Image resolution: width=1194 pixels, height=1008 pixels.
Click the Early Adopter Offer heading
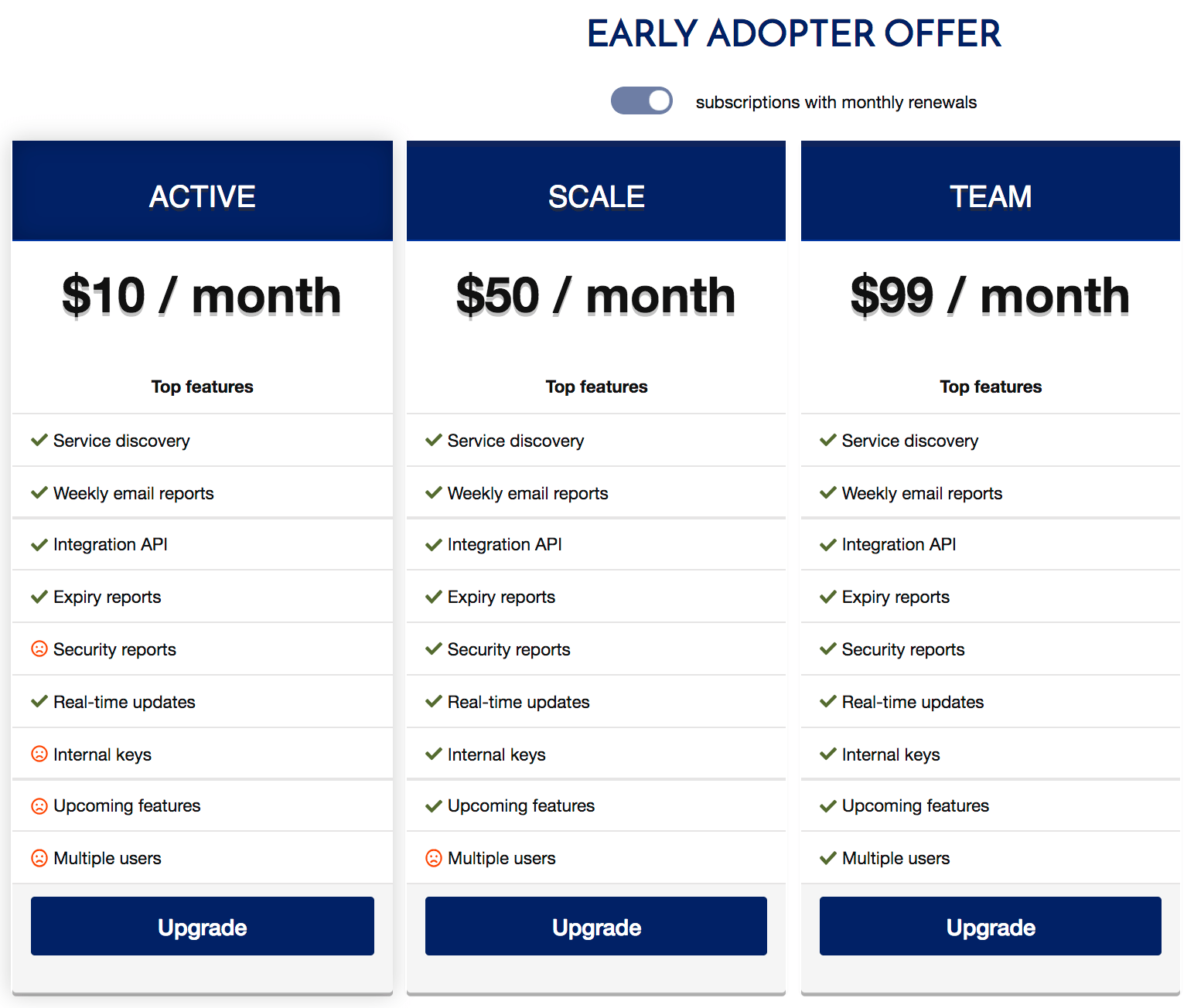coord(793,34)
